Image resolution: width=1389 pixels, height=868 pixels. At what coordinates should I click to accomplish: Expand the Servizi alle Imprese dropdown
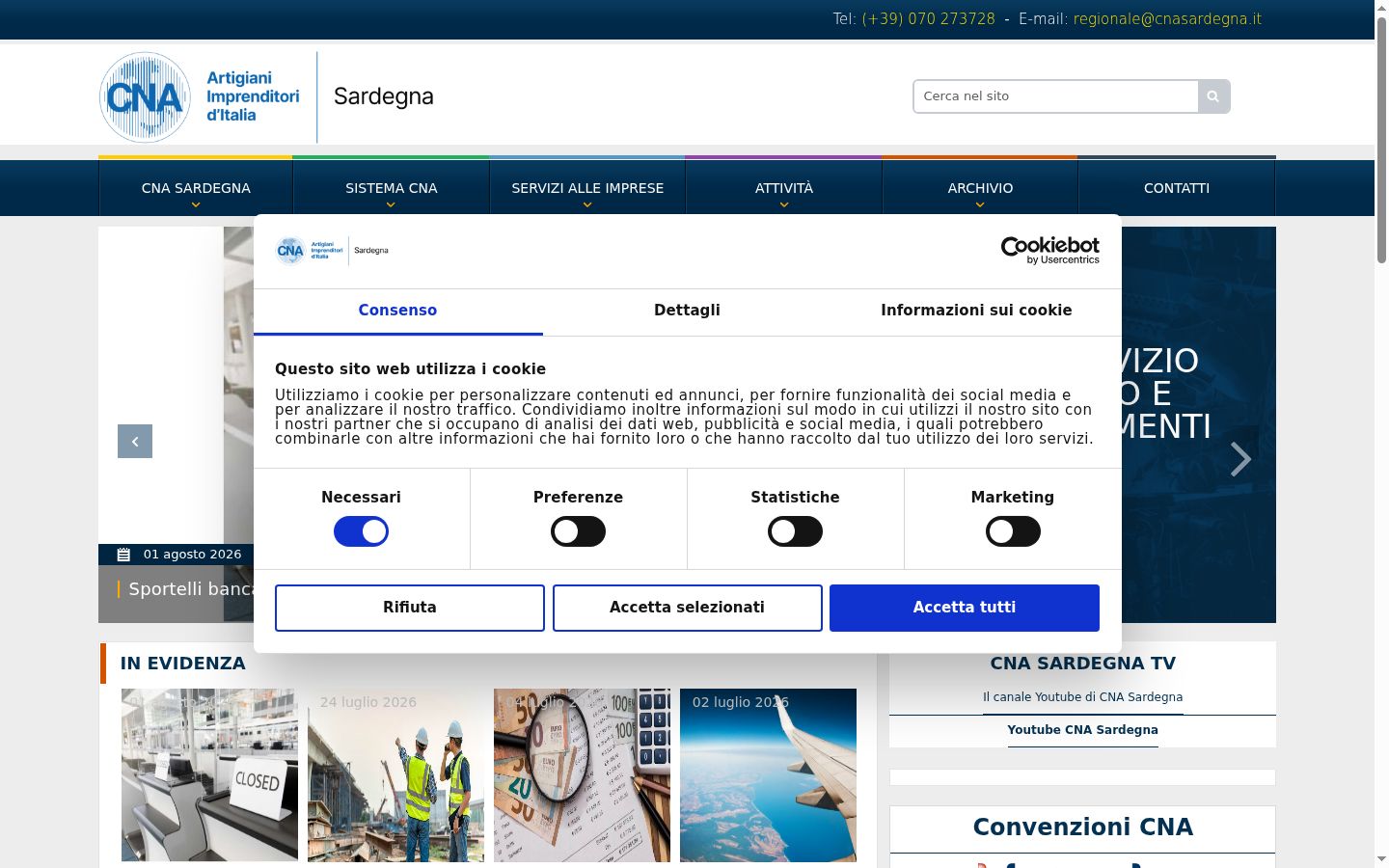(x=587, y=188)
